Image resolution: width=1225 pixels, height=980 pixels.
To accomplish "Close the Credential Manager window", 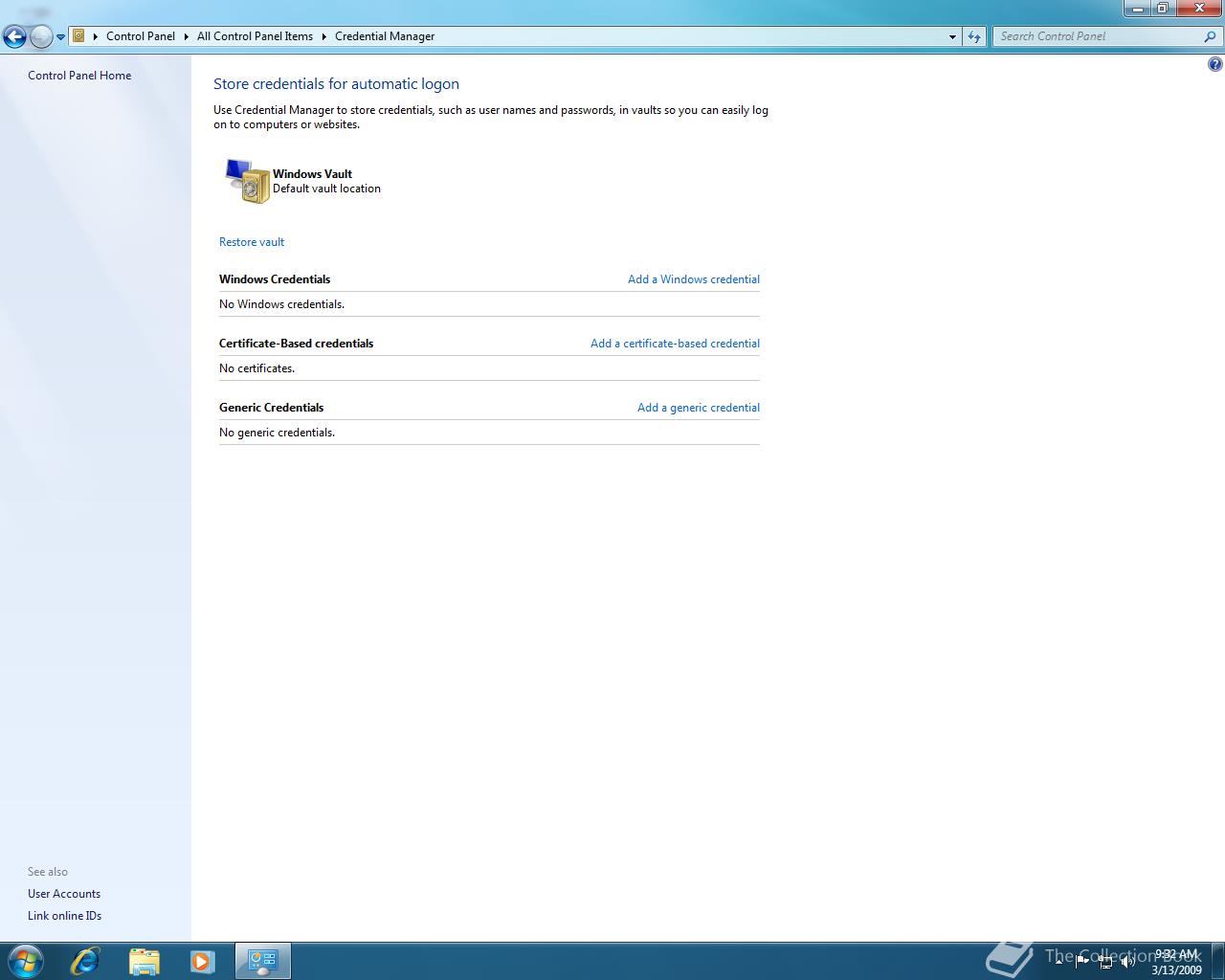I will [x=1198, y=8].
